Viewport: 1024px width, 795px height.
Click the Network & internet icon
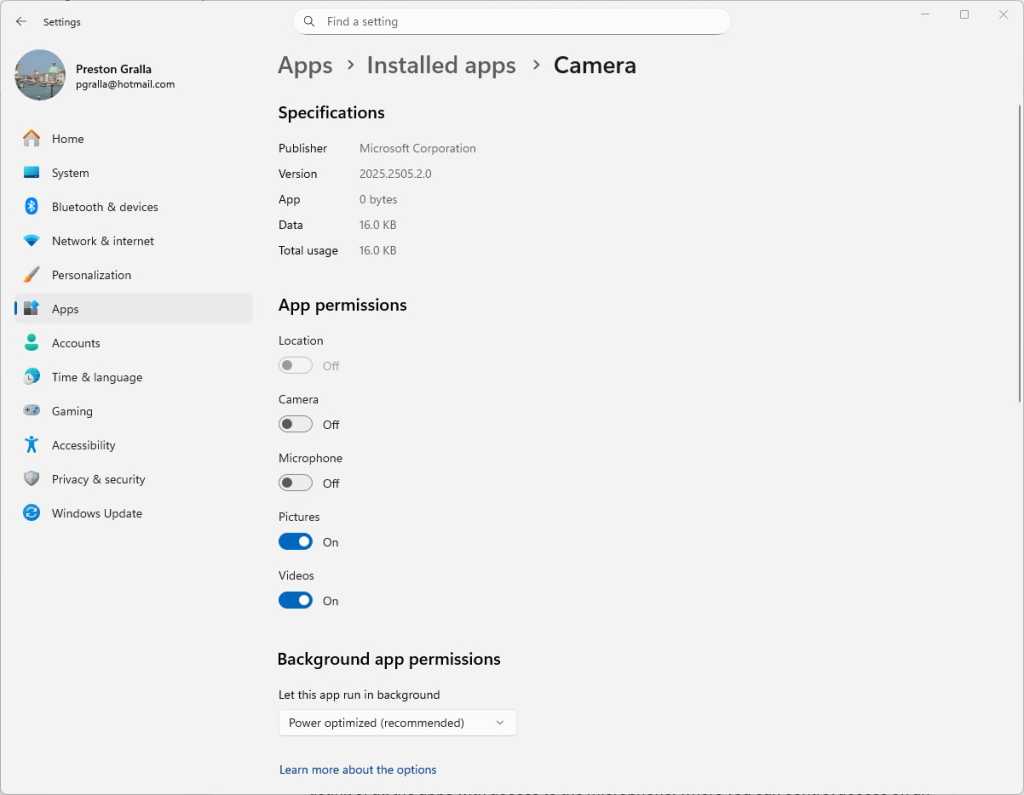click(32, 240)
